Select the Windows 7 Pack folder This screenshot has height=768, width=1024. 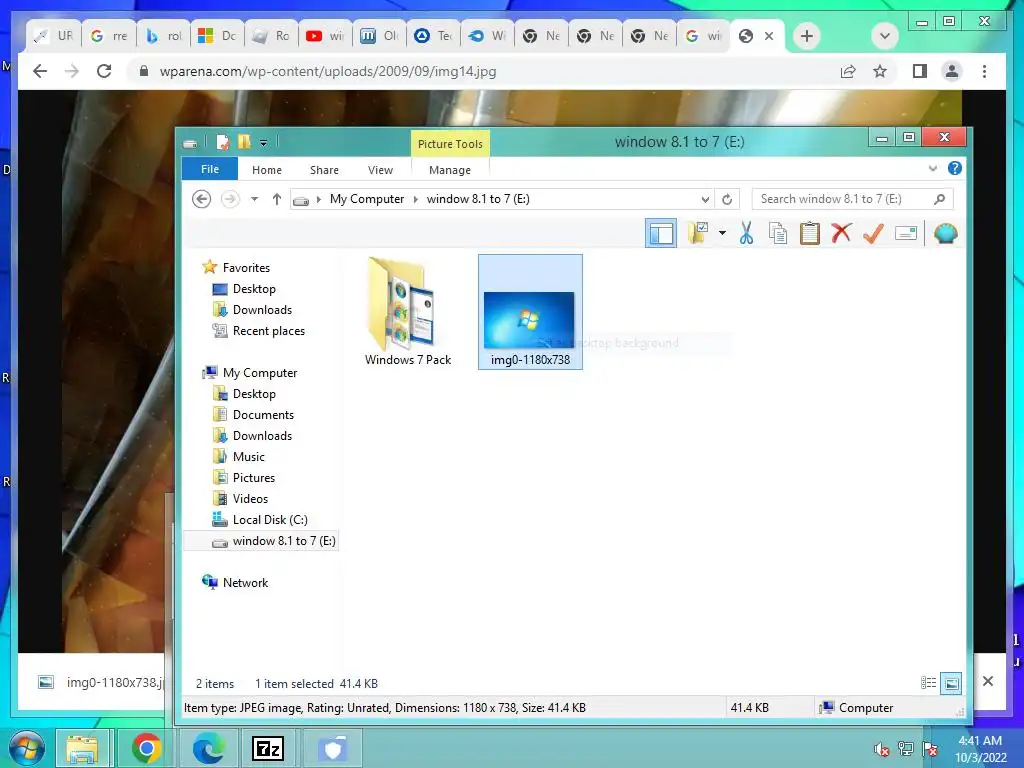(408, 312)
